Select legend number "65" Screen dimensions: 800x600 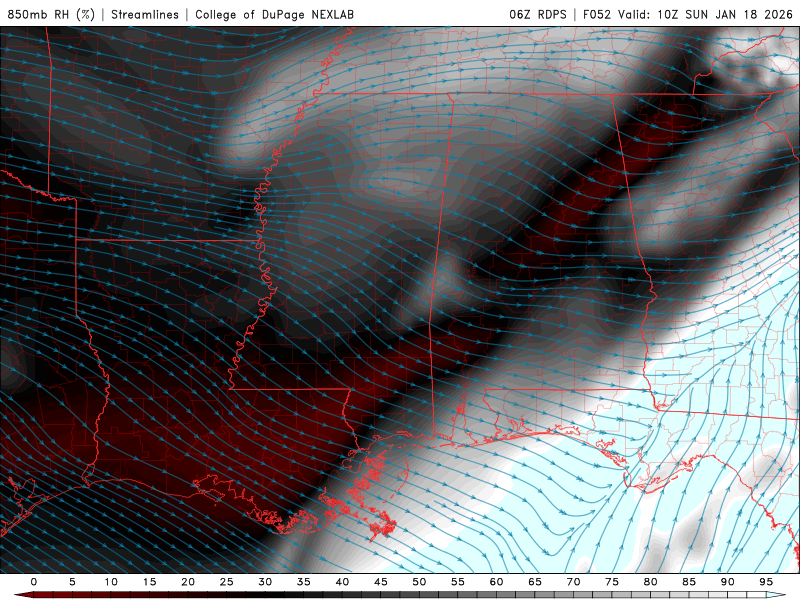[x=535, y=582]
